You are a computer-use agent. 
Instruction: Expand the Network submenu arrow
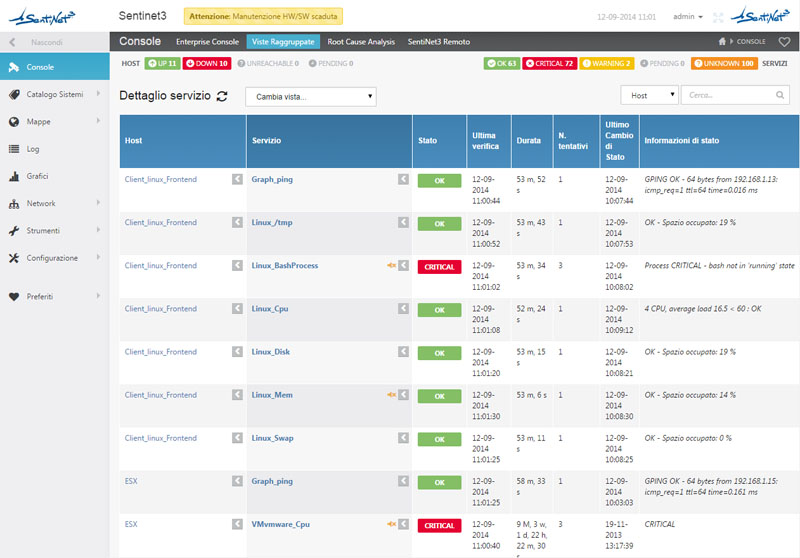[x=98, y=203]
